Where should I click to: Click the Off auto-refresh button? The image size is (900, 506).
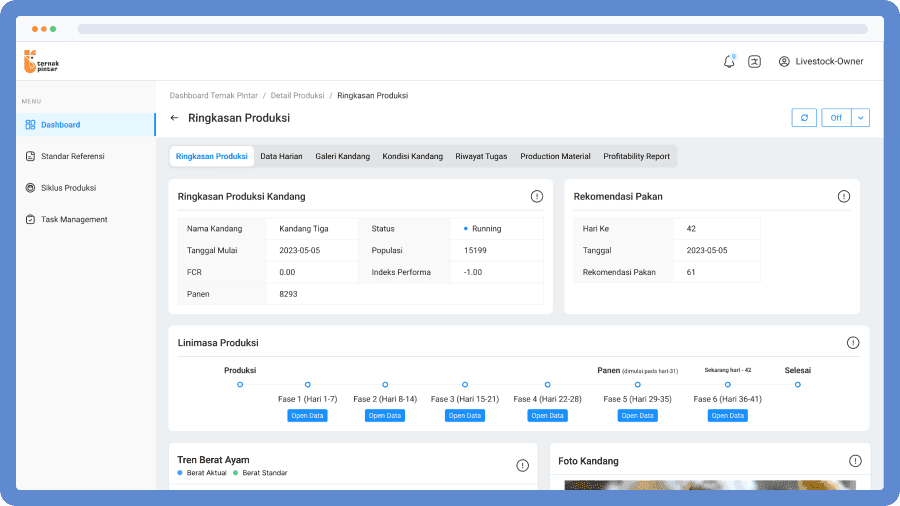[836, 118]
